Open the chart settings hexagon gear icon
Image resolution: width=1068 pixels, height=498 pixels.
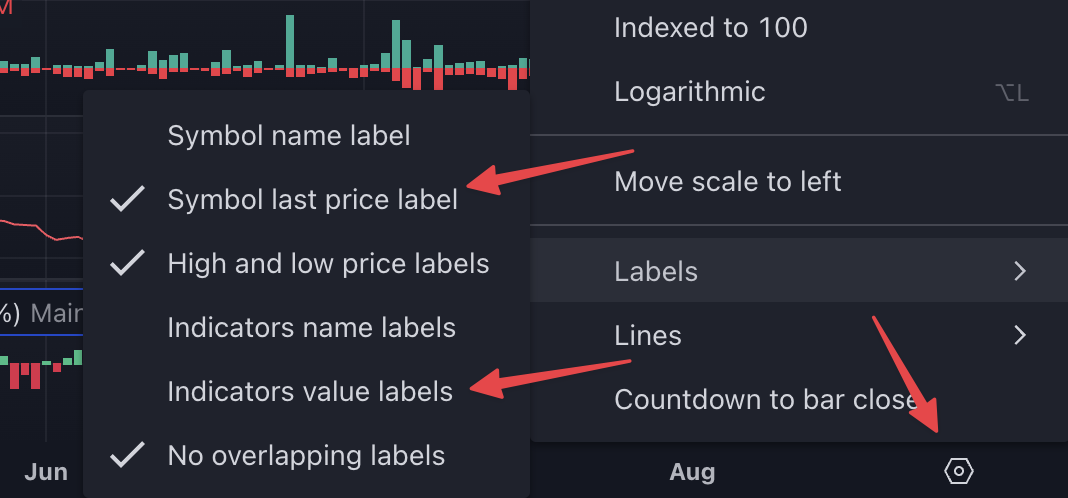[959, 471]
